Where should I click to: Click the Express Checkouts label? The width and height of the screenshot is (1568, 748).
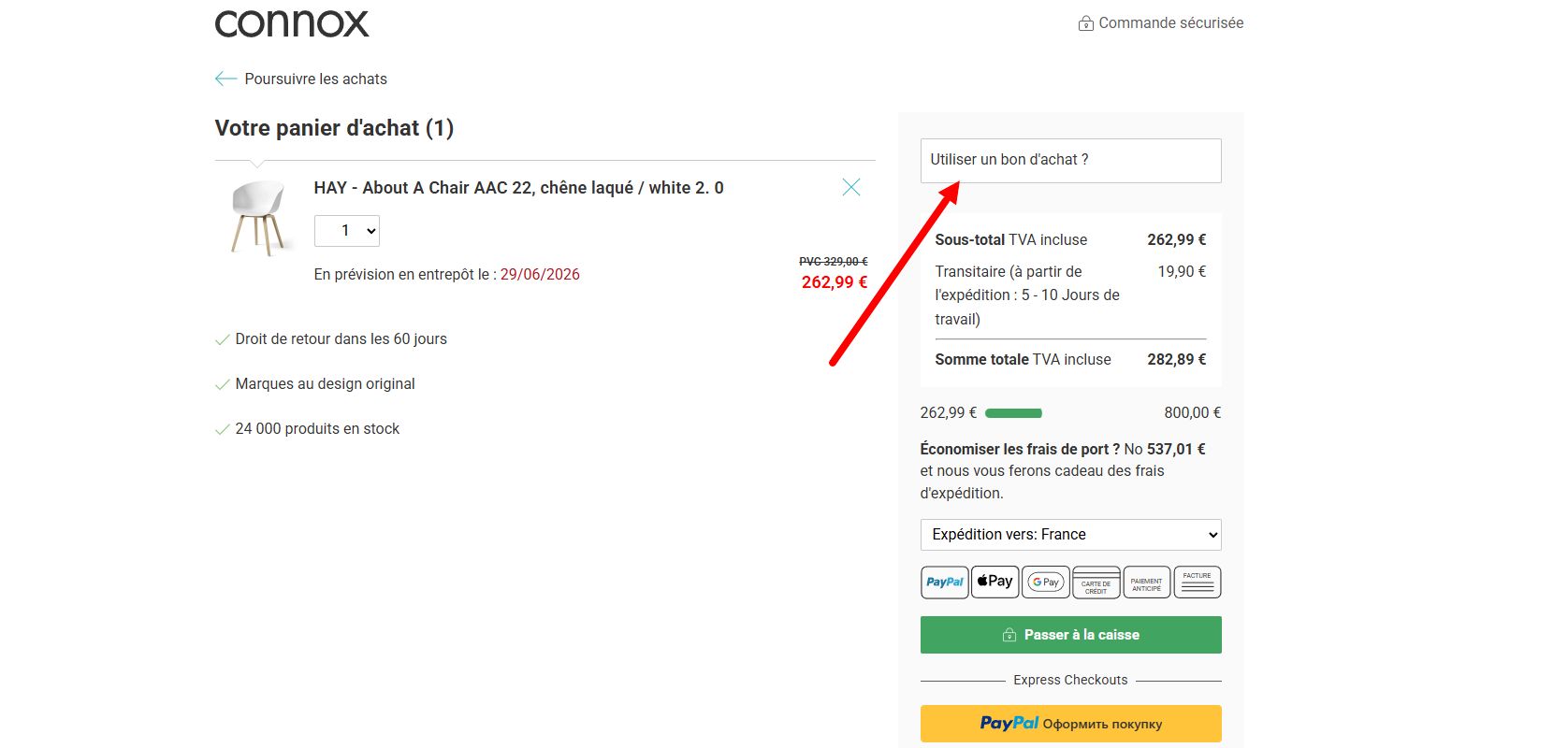tap(1071, 681)
